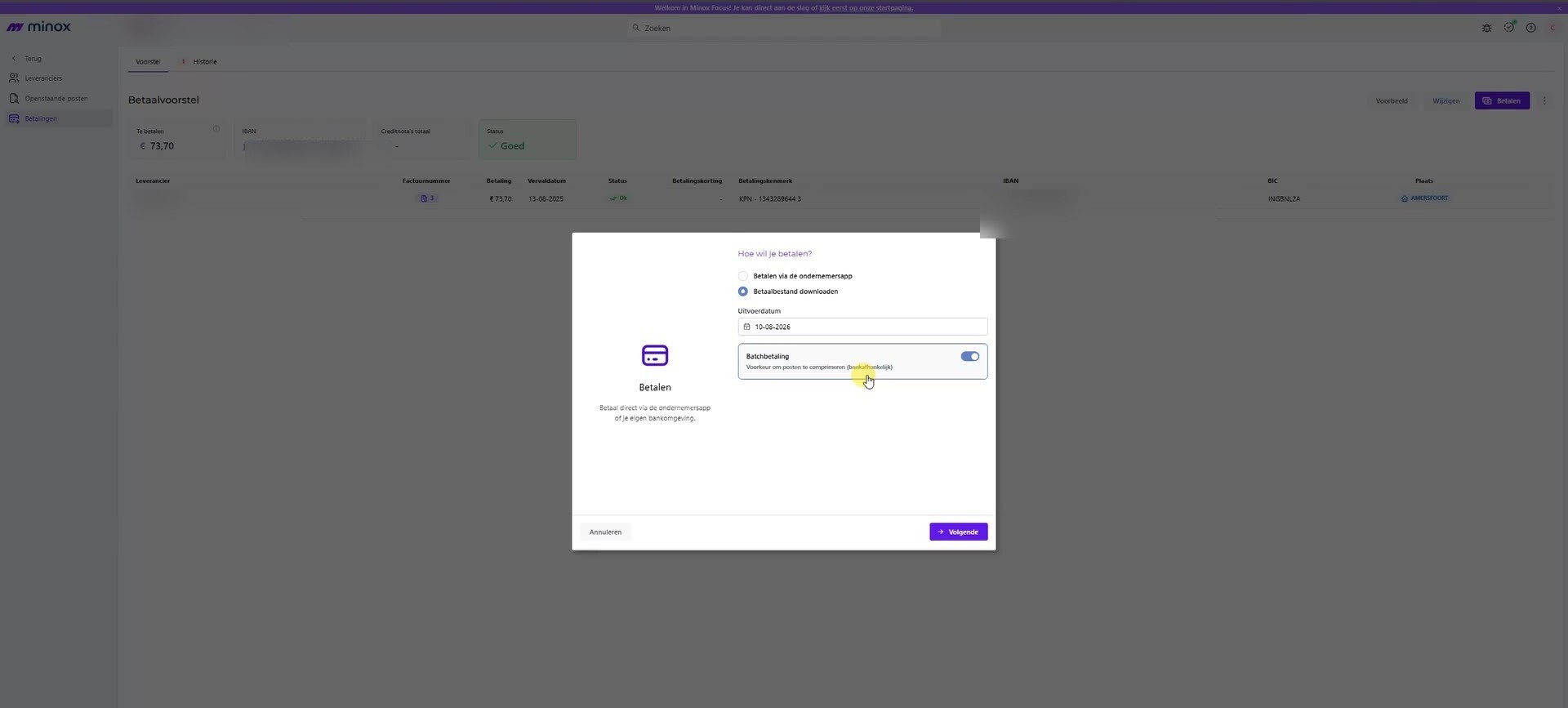Click the Vervaldatum column header
Viewport: 1568px width, 708px height.
point(546,181)
